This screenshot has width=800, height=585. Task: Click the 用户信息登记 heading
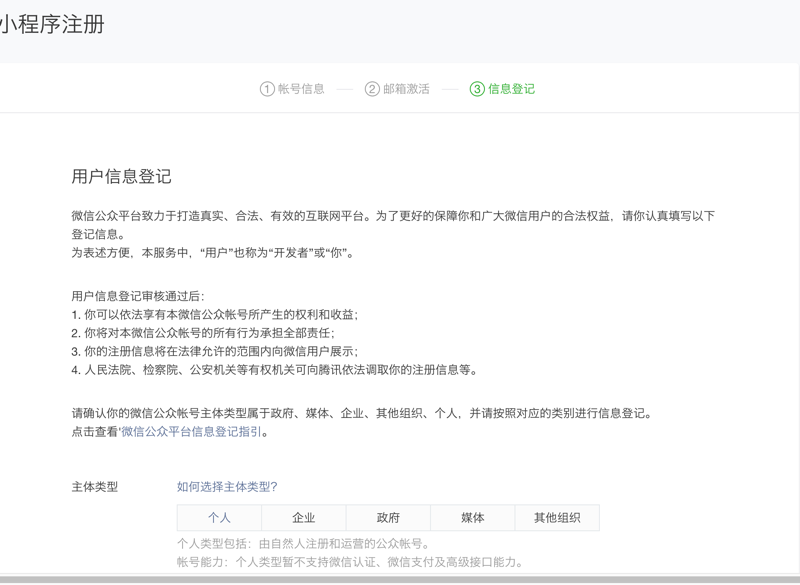point(121,176)
